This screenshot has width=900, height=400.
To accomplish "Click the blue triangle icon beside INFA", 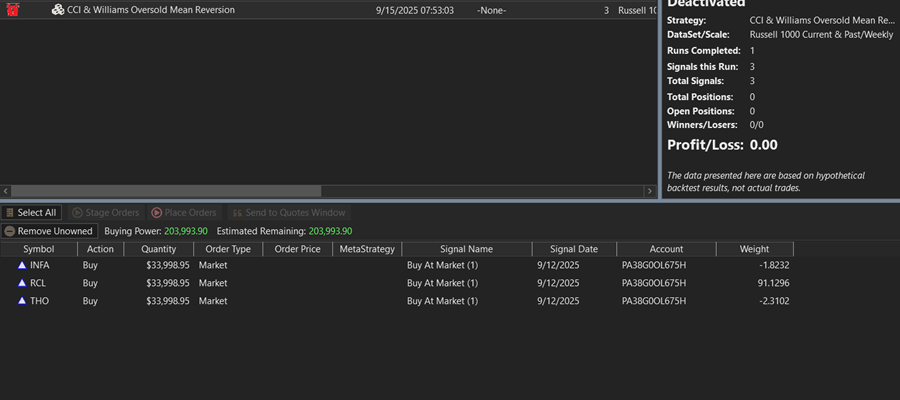I will (x=22, y=266).
